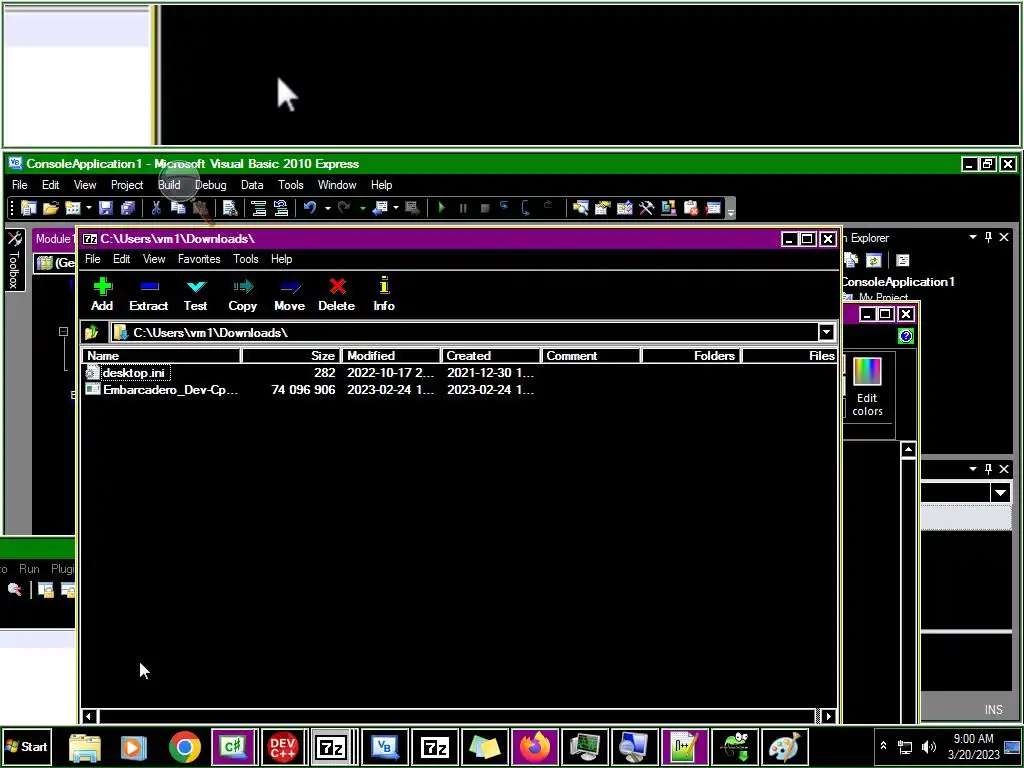The width and height of the screenshot is (1024, 768).
Task: Open the Tools menu in 7-Zip
Action: click(246, 259)
